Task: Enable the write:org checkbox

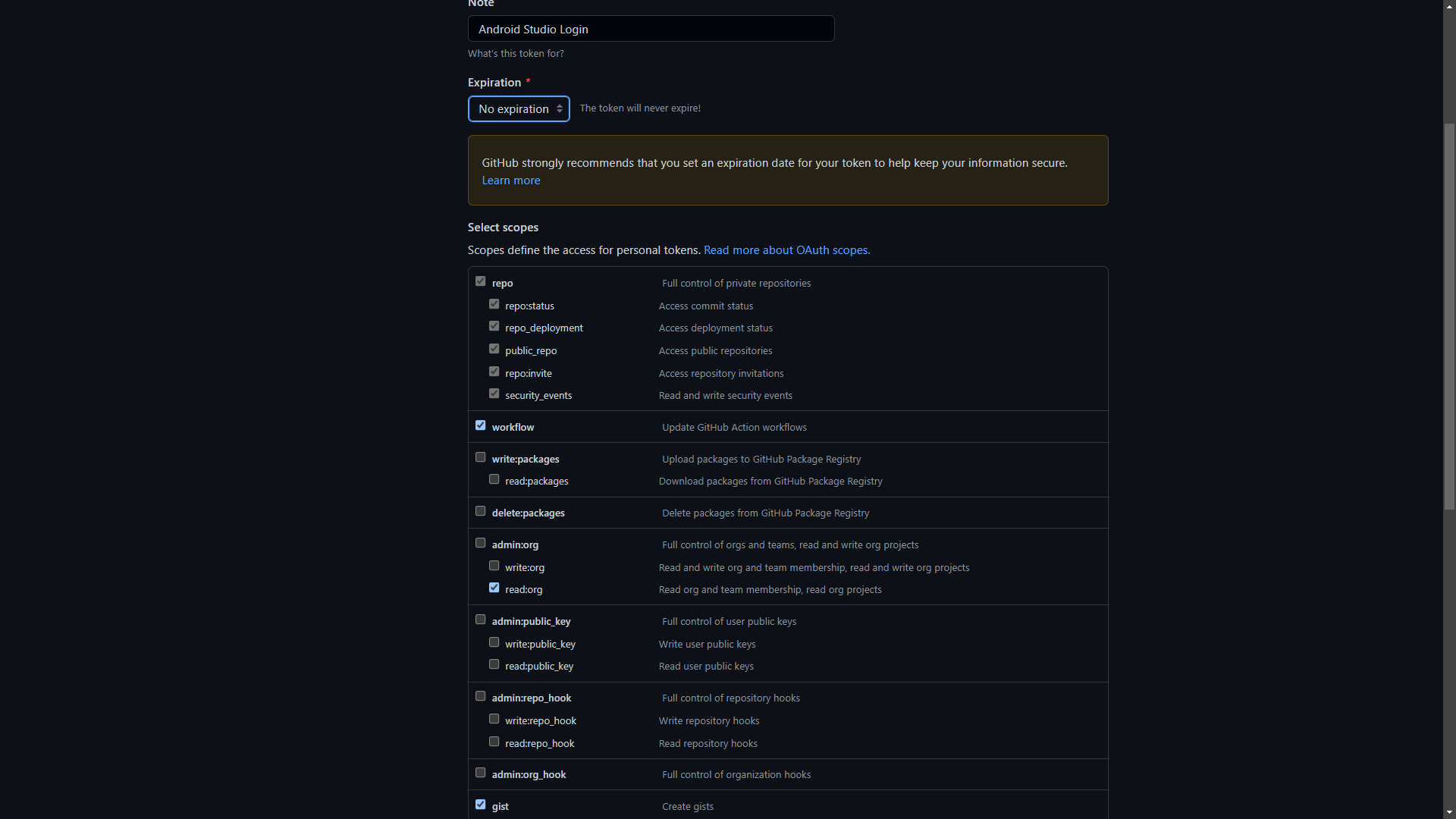Action: [x=494, y=565]
